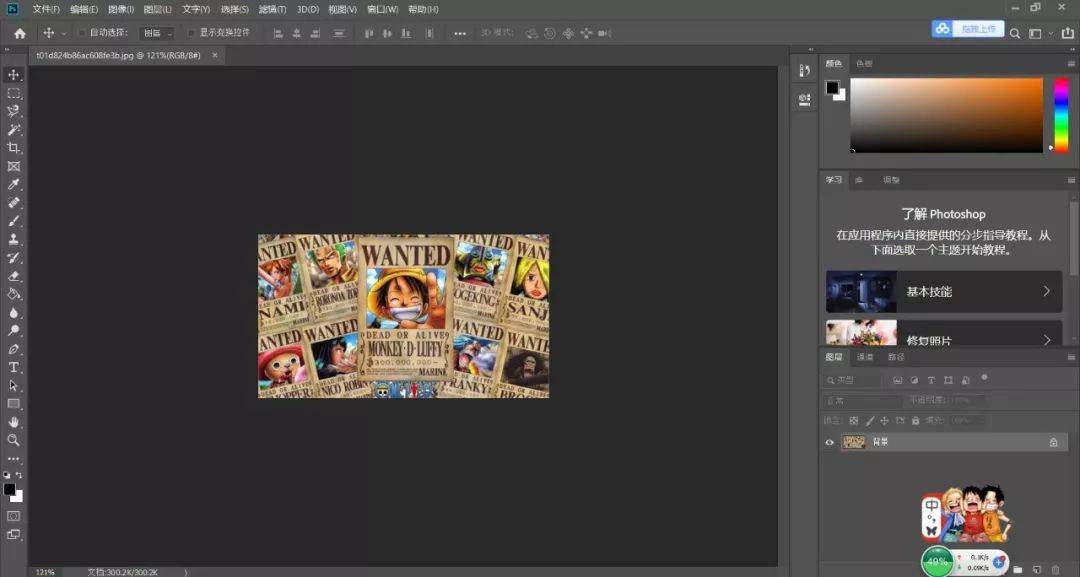Image resolution: width=1080 pixels, height=577 pixels.
Task: Select the Dodge tool
Action: pos(13,331)
